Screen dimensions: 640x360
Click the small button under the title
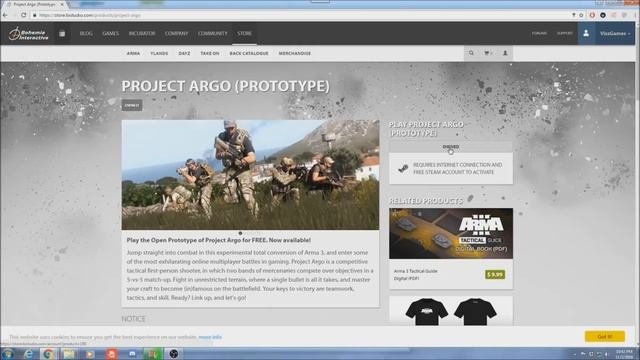click(x=132, y=105)
